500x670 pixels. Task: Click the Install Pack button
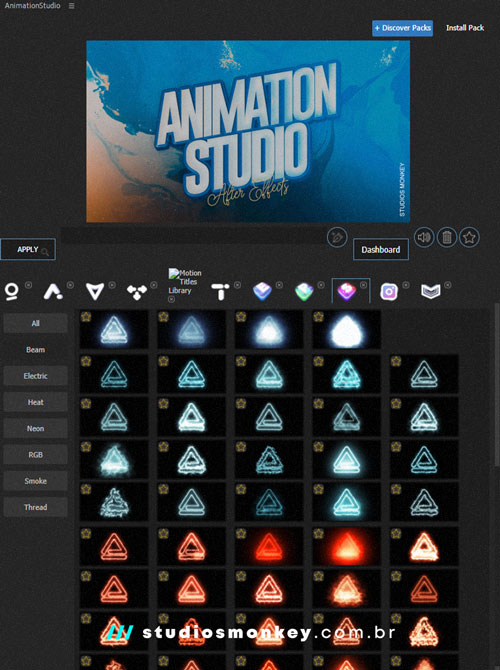[x=465, y=28]
